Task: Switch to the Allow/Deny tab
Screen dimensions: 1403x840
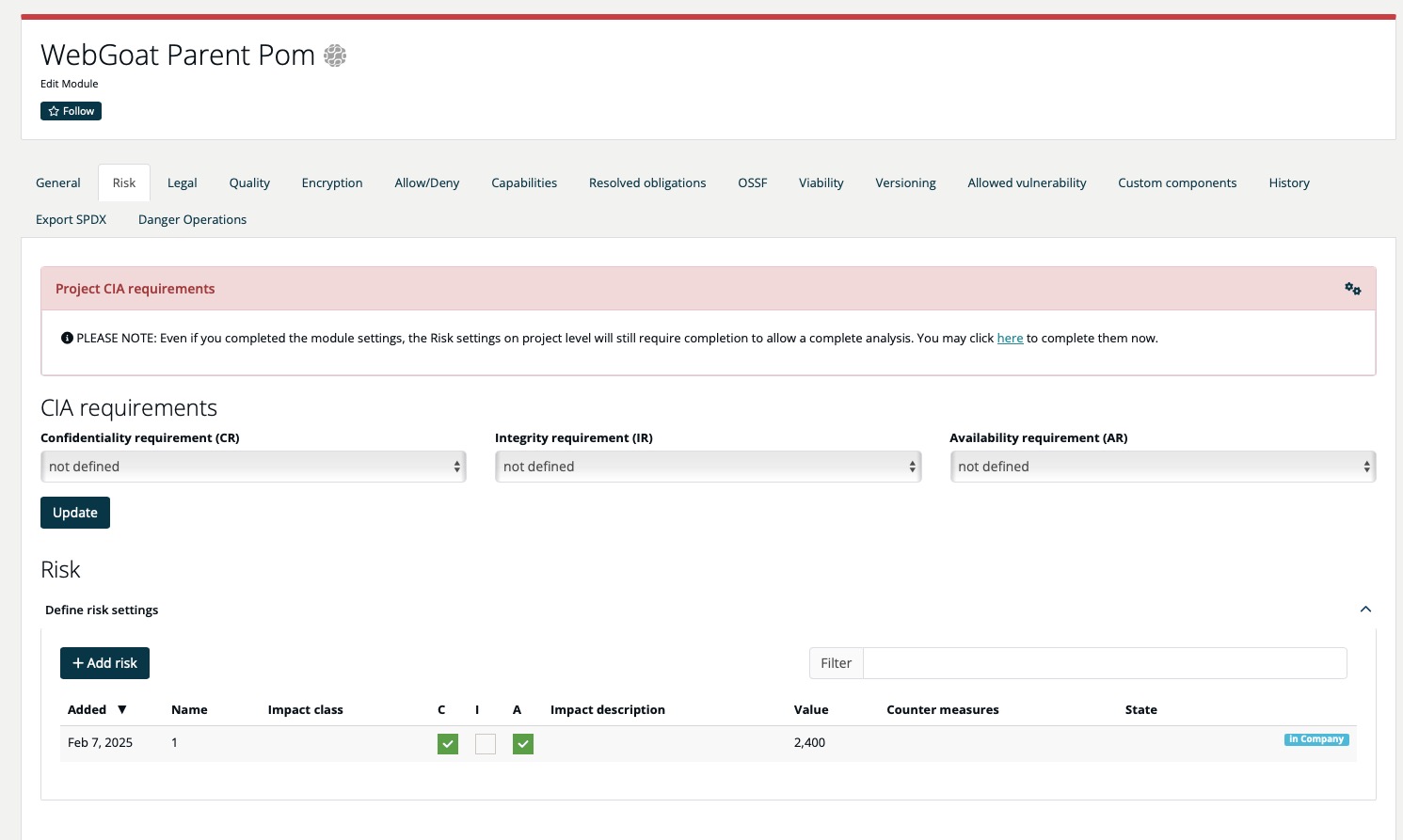Action: (x=427, y=182)
